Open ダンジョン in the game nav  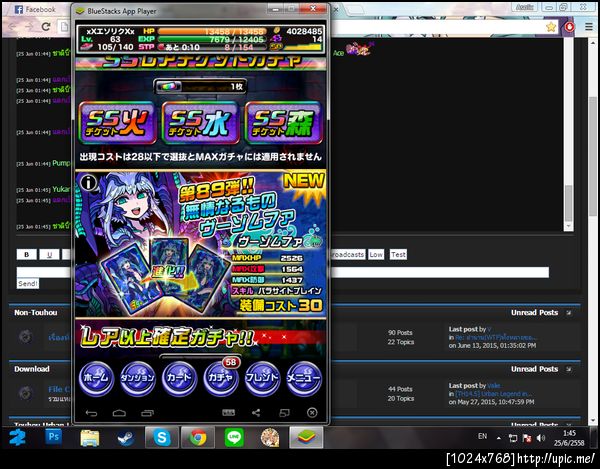point(138,378)
